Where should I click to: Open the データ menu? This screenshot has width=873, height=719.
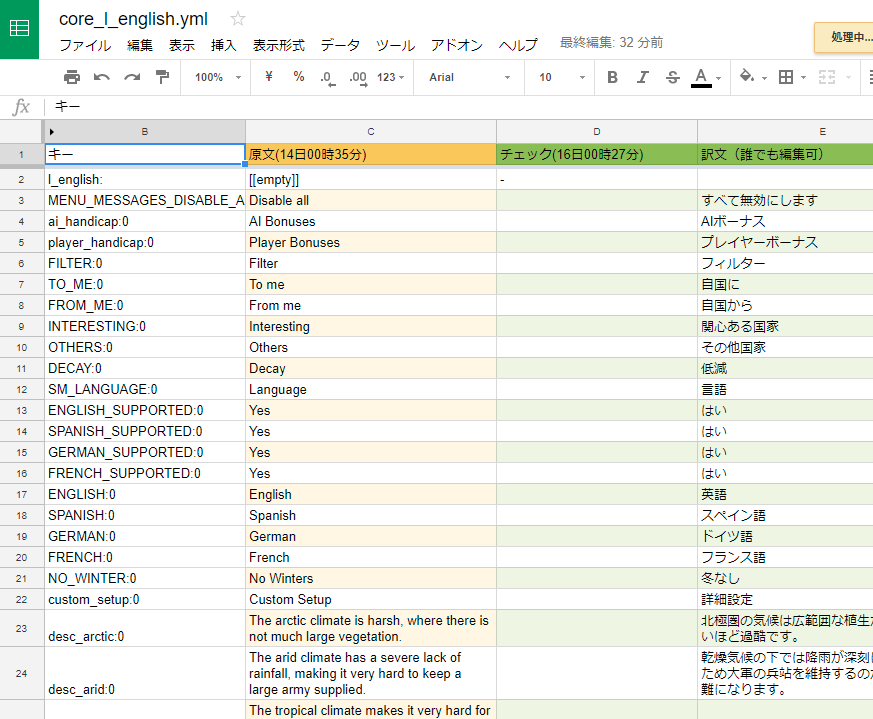(340, 45)
